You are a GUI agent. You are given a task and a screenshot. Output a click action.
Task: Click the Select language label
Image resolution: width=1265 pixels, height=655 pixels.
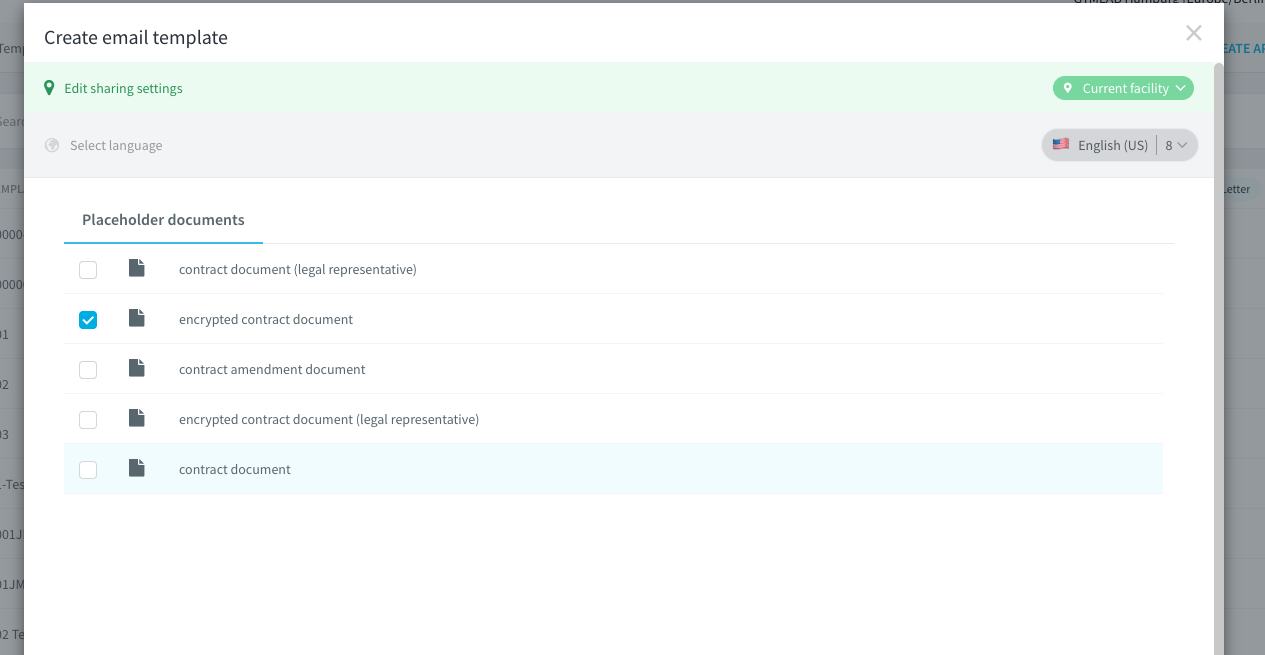pos(116,145)
